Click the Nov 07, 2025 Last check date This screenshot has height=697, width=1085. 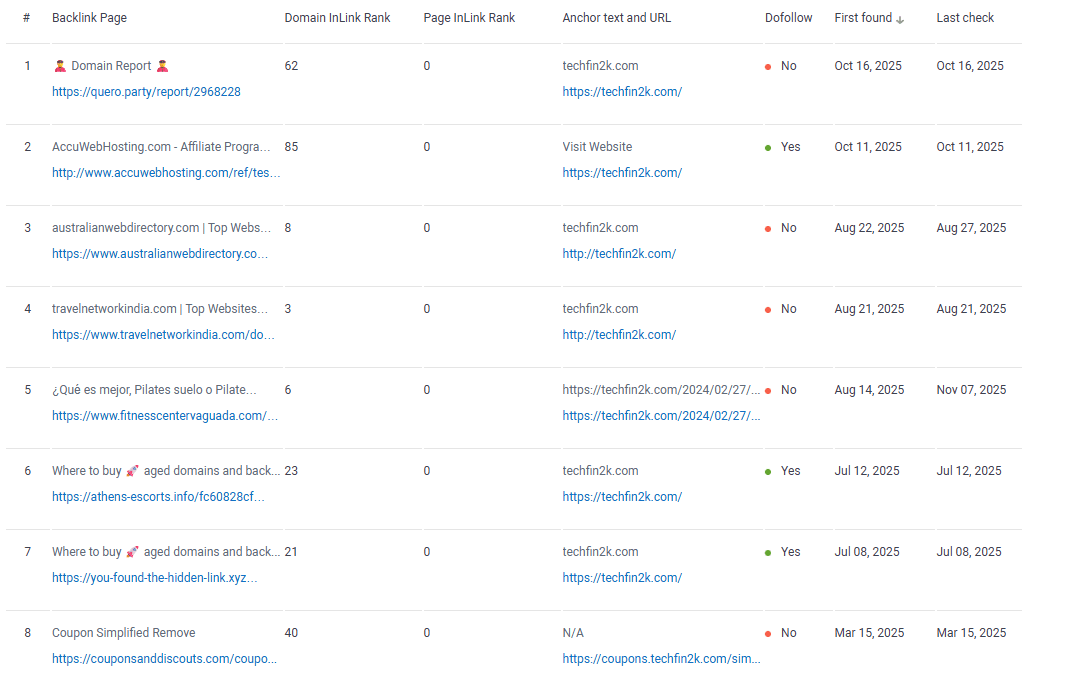click(972, 390)
